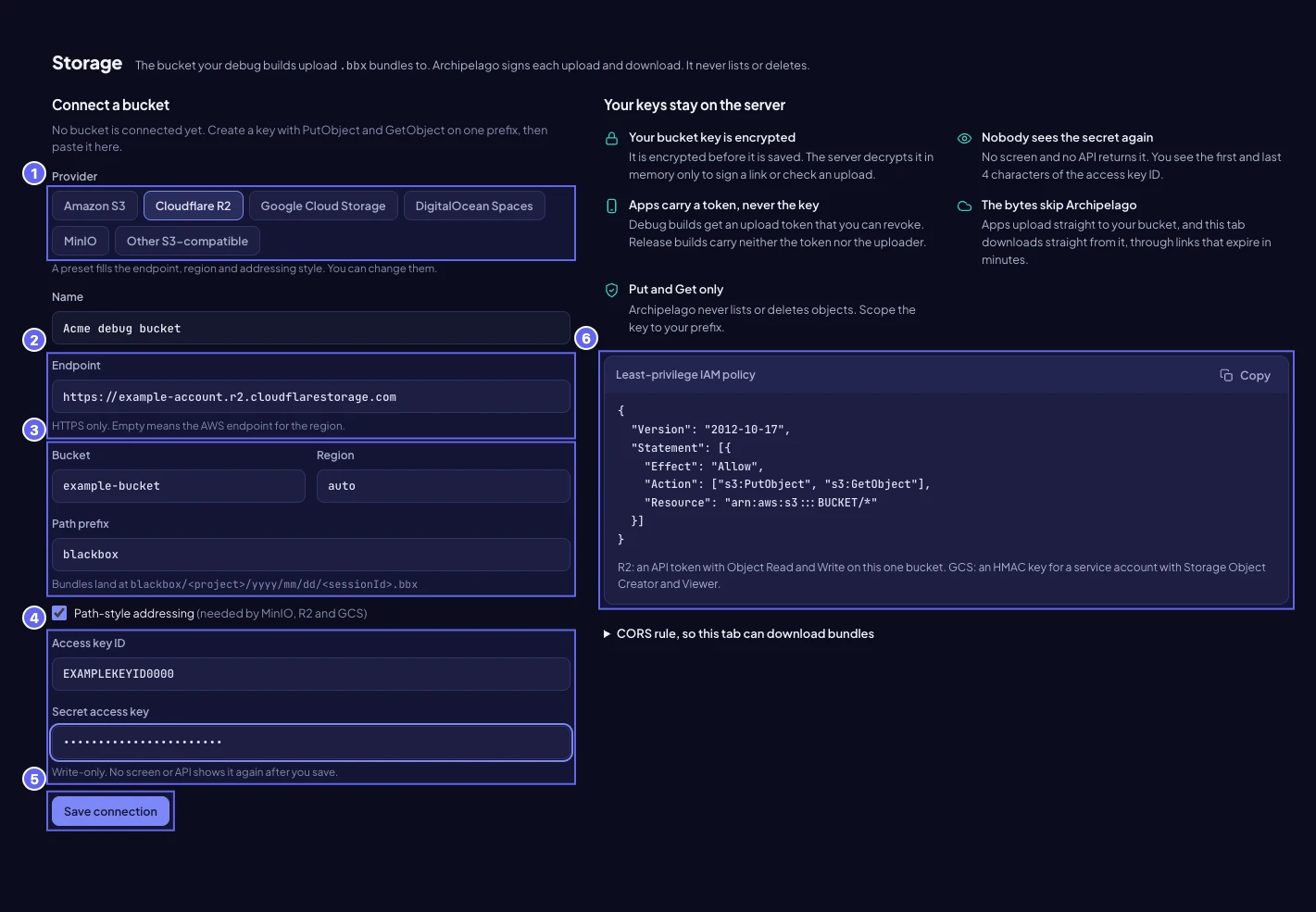Choose Google Cloud Storage as provider
The image size is (1316, 912).
pos(323,206)
